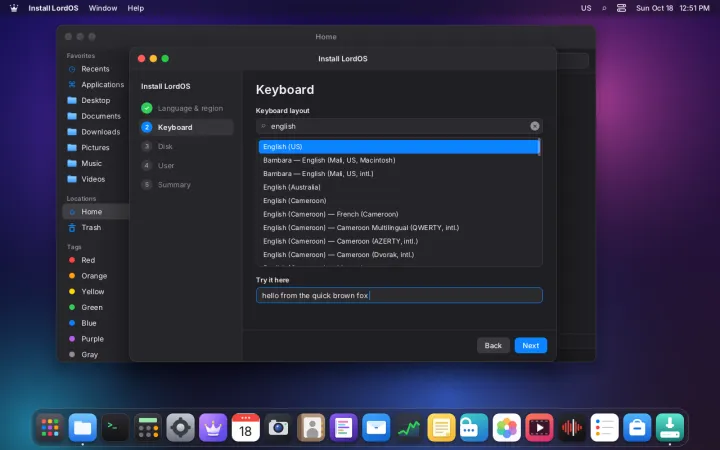The height and width of the screenshot is (450, 720).
Task: Click the installer download icon in dock
Action: click(669, 428)
